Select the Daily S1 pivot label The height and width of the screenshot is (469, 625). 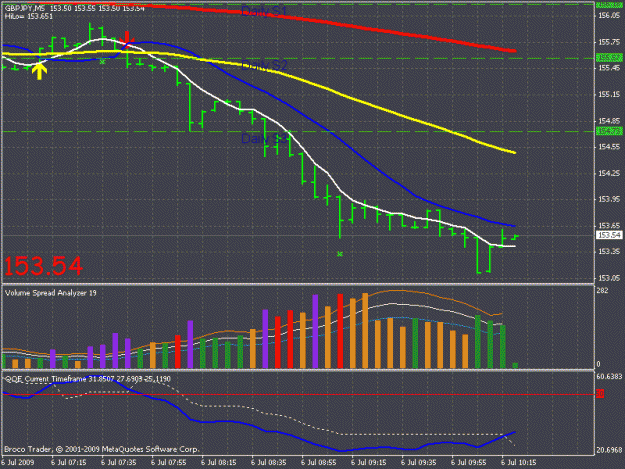[x=264, y=11]
